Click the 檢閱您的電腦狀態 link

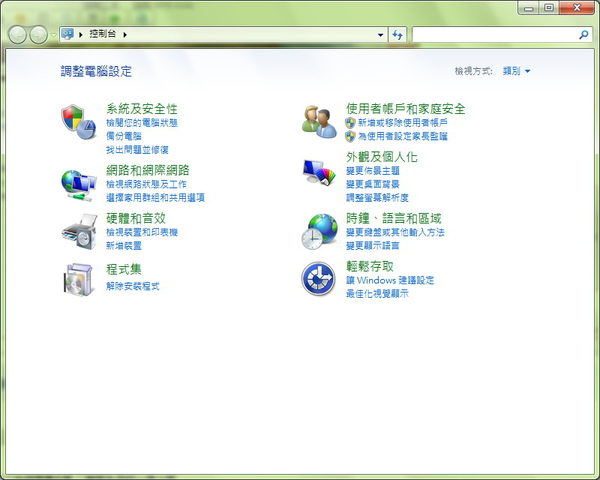pyautogui.click(x=142, y=123)
